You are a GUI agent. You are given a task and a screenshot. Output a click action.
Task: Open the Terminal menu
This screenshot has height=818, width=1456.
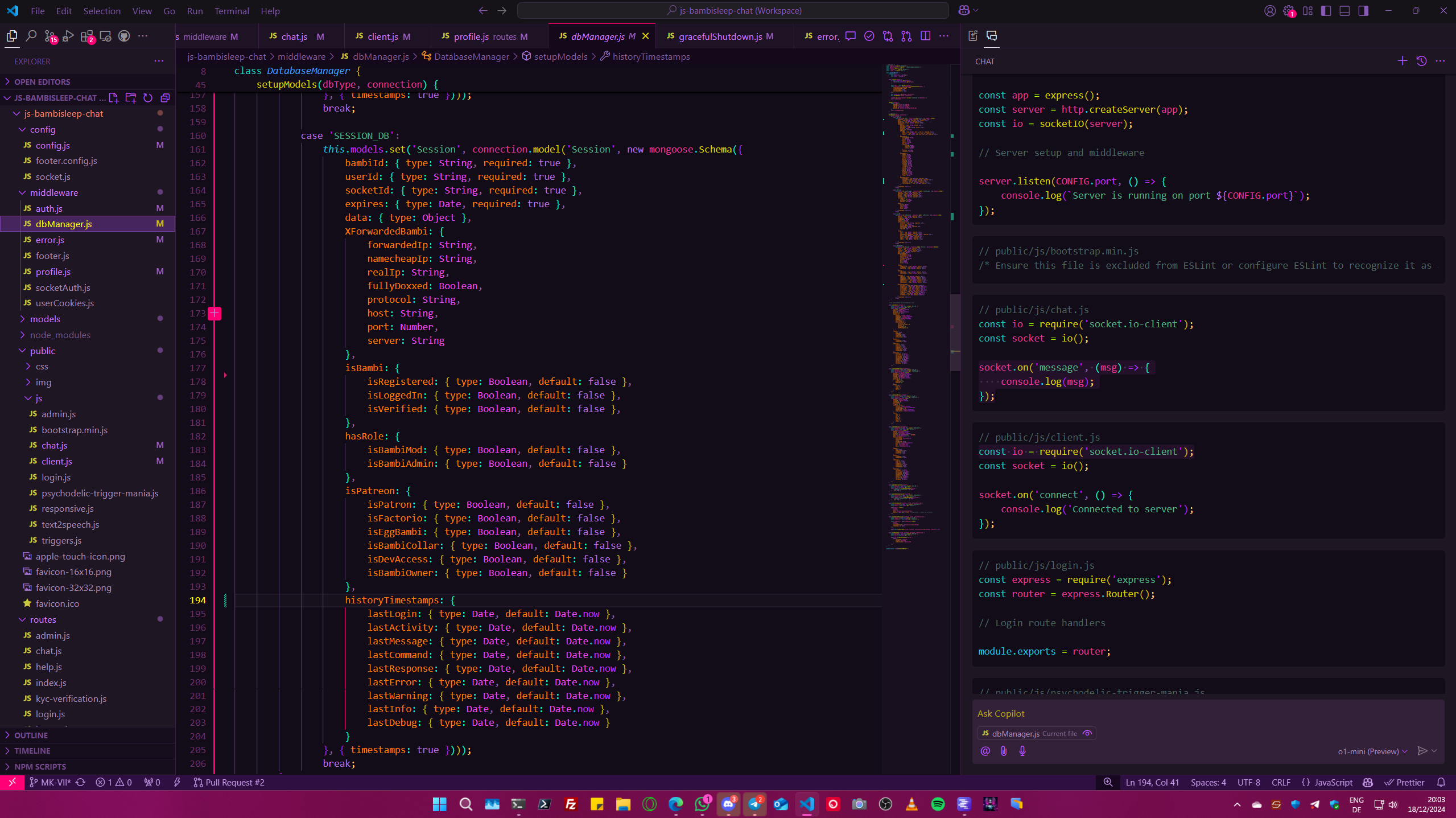pyautogui.click(x=232, y=11)
